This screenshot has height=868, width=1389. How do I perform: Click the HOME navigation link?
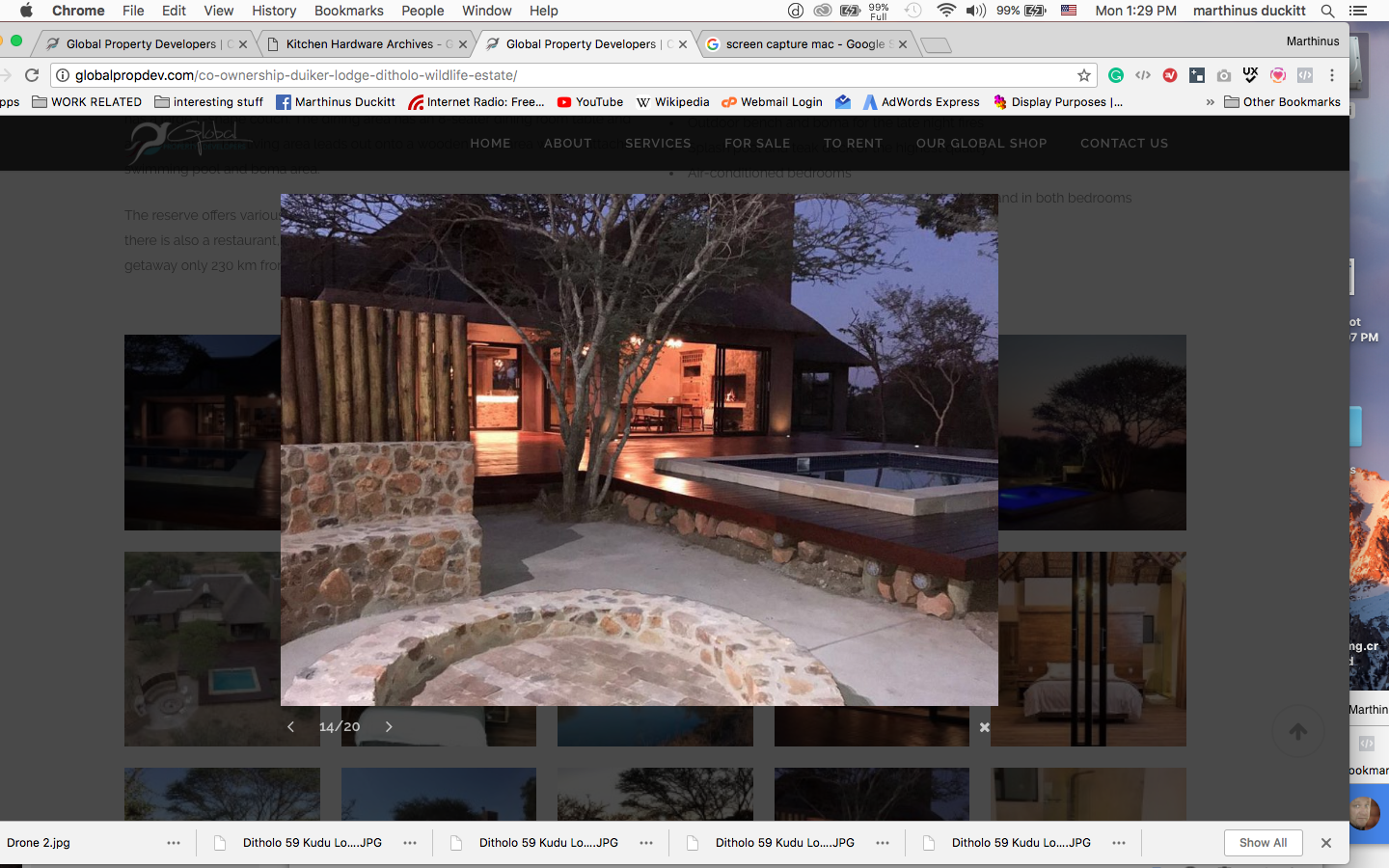[490, 143]
